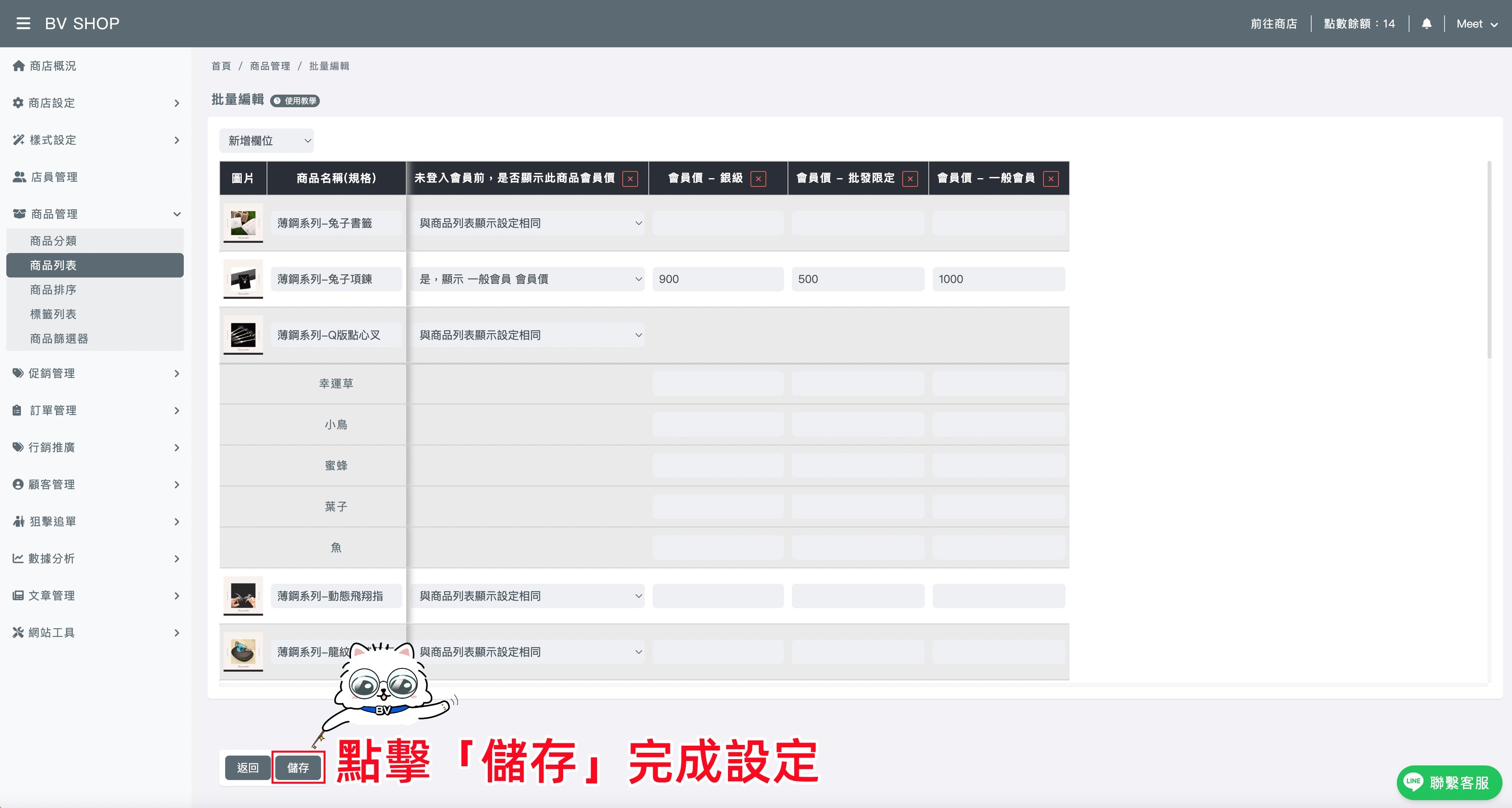Viewport: 1512px width, 808px height.
Task: Open display dropdown for 薄鋼系列–Q版點心叉
Action: [x=528, y=335]
